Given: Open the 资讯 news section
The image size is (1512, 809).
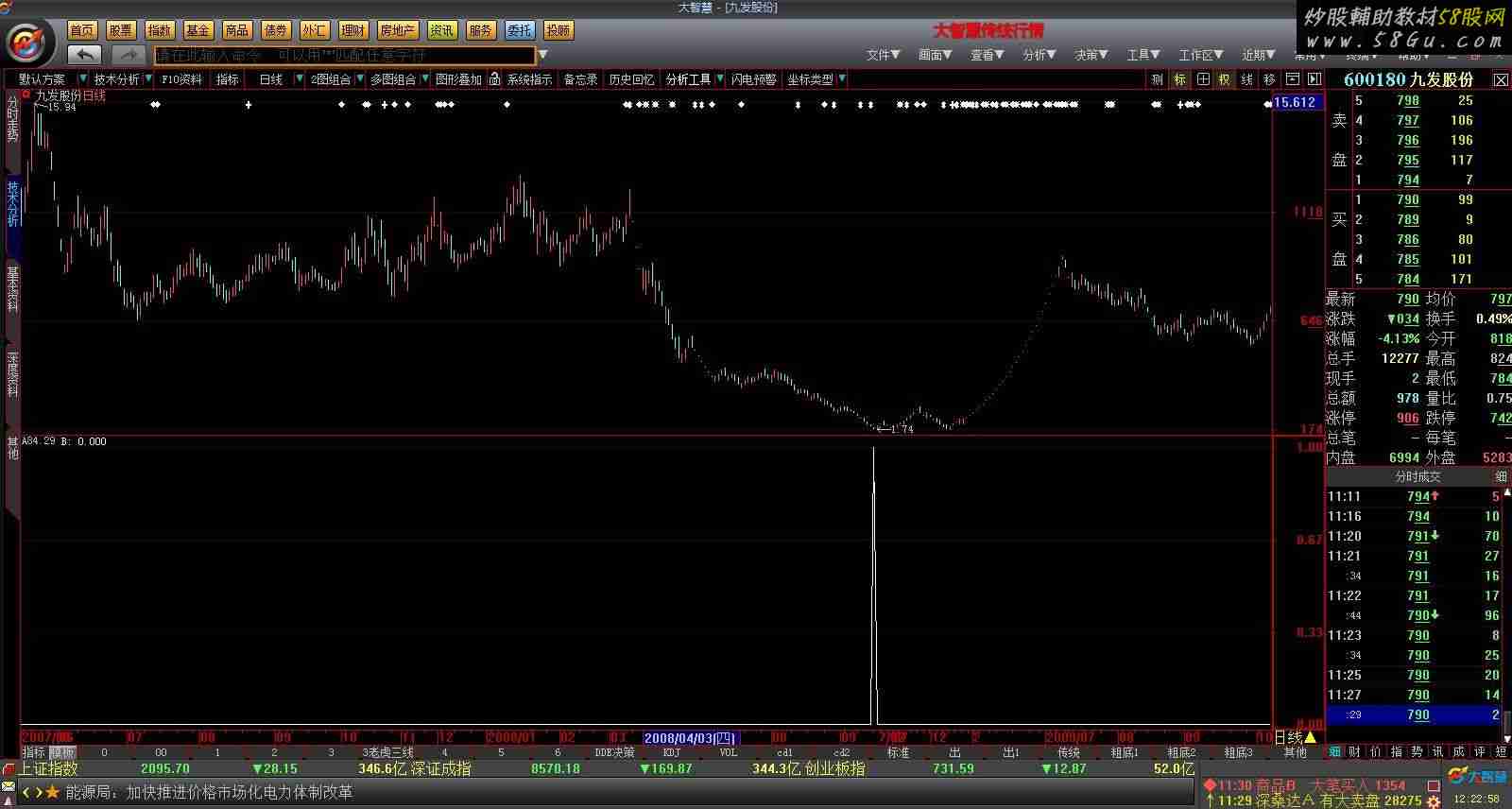Looking at the screenshot, I should [x=441, y=30].
